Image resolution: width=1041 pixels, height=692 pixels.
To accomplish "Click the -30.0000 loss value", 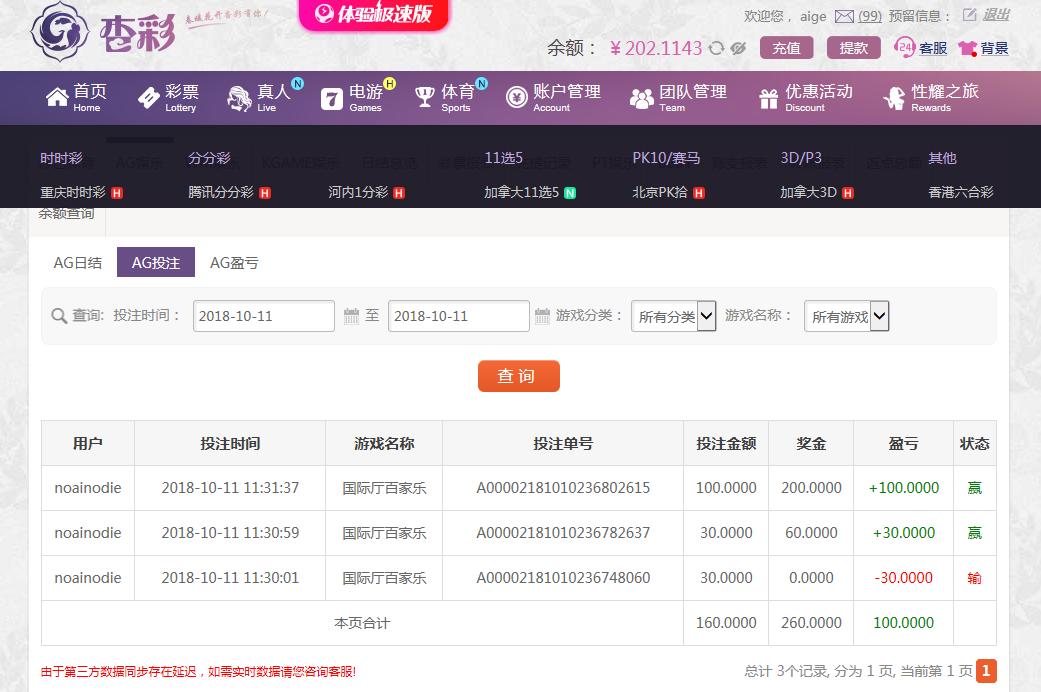I will (904, 578).
